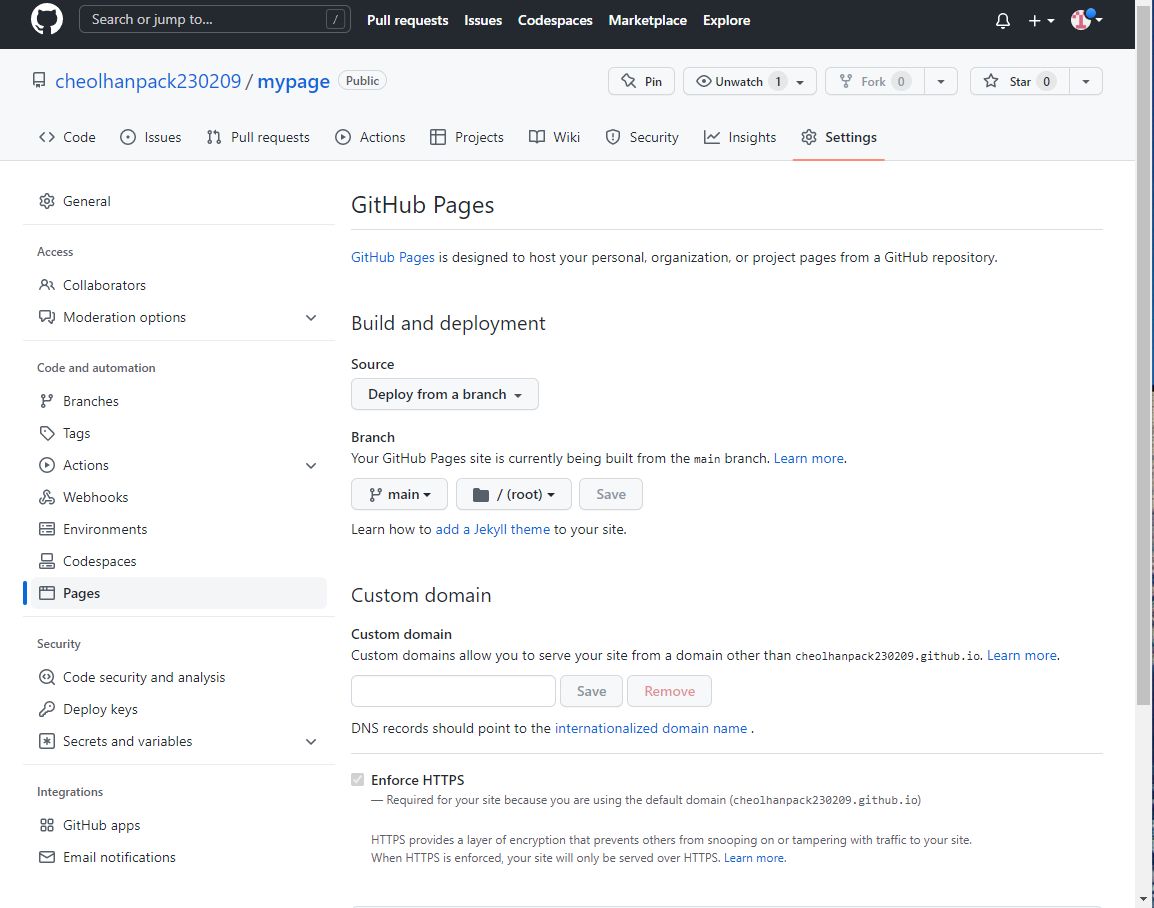Viewport: 1154px width, 908px height.
Task: Switch to the Projects tab
Action: [467, 137]
